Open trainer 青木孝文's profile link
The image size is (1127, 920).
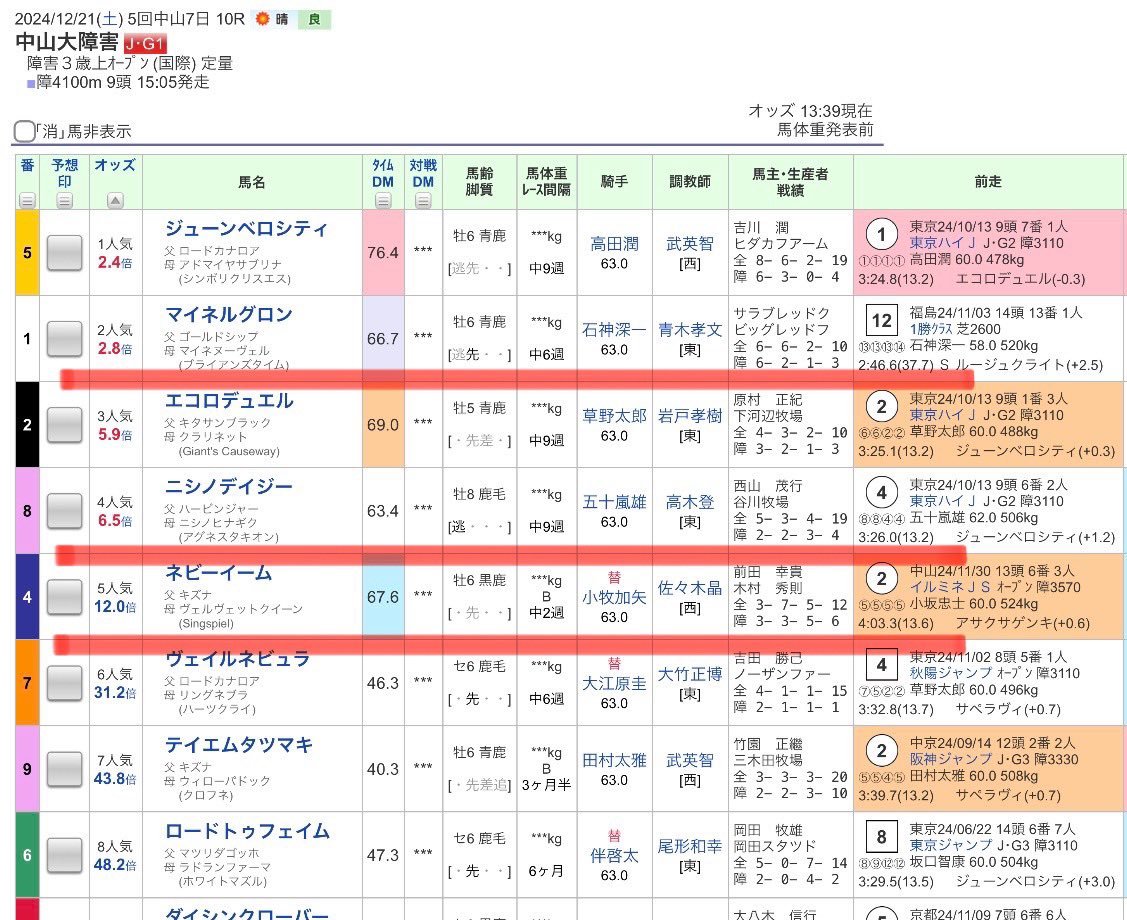(x=689, y=329)
